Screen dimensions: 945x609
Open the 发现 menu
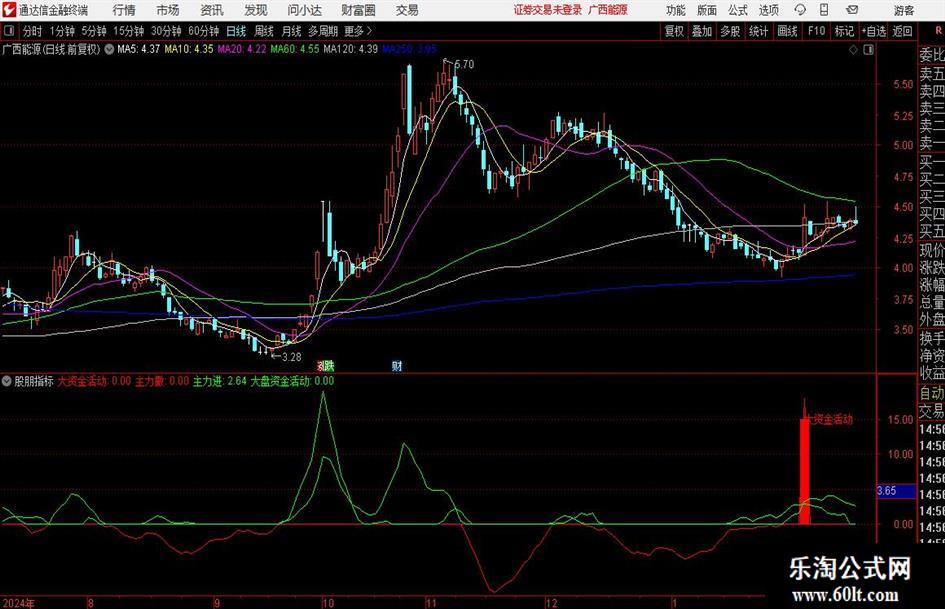click(256, 10)
